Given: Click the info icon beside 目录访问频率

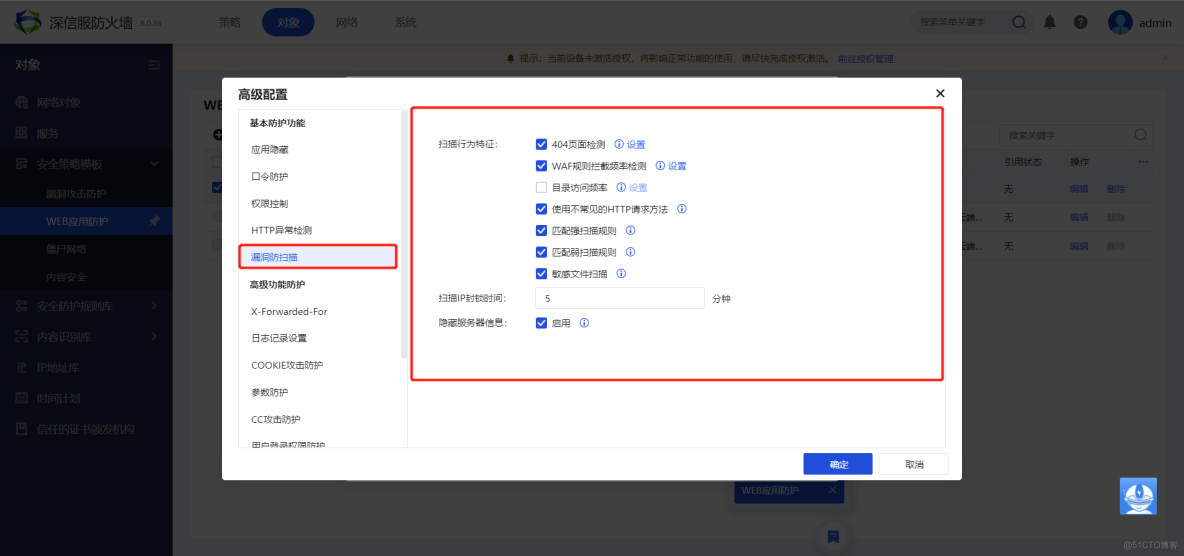Looking at the screenshot, I should (x=621, y=187).
